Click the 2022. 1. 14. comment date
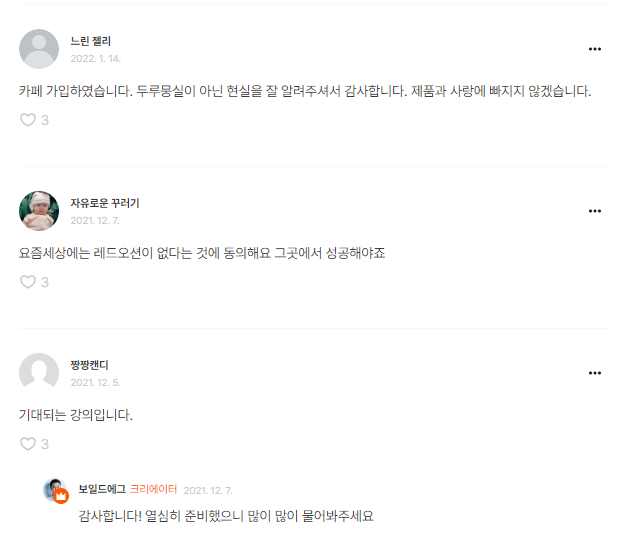 click(95, 59)
